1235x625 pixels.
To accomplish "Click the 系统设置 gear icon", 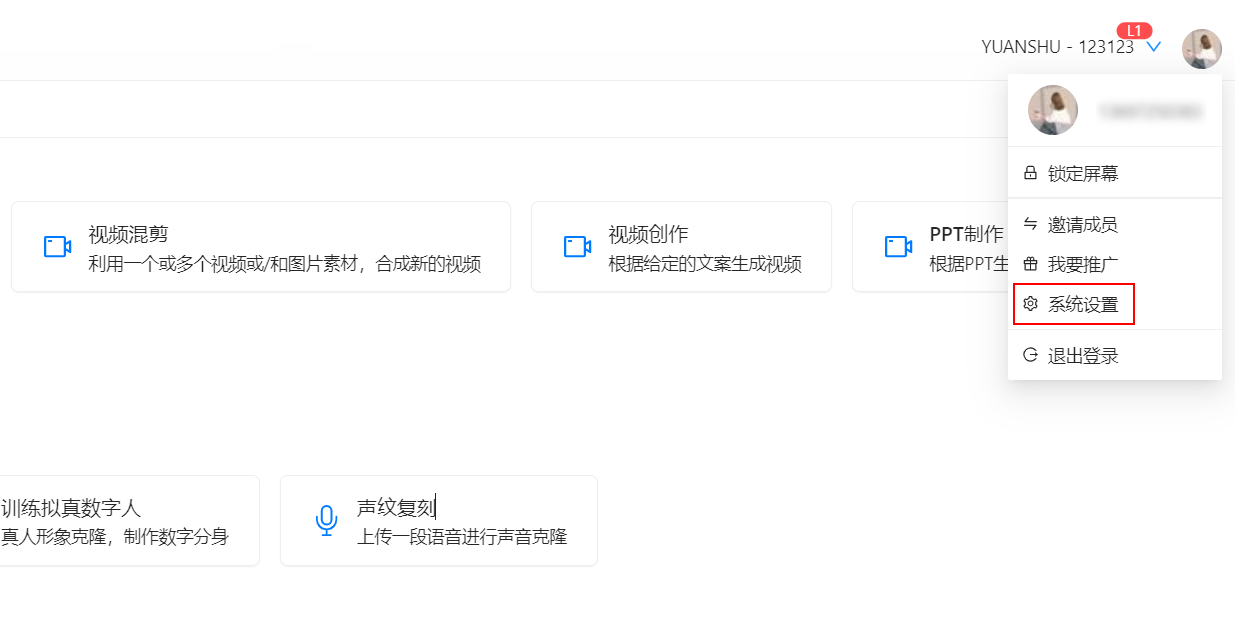I will coord(1030,304).
